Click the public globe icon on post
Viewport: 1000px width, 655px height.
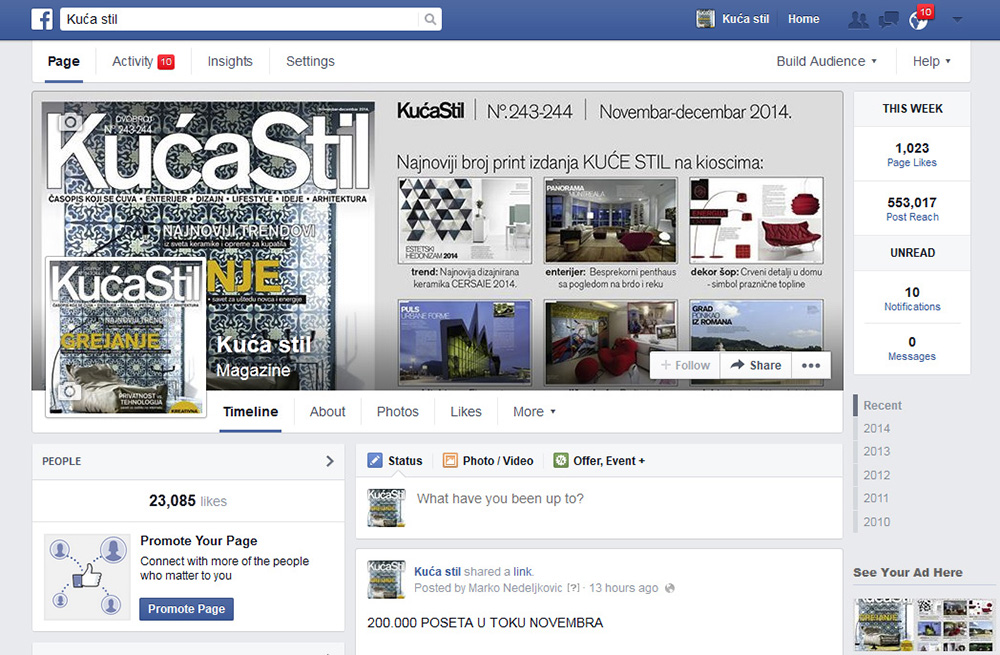(670, 588)
